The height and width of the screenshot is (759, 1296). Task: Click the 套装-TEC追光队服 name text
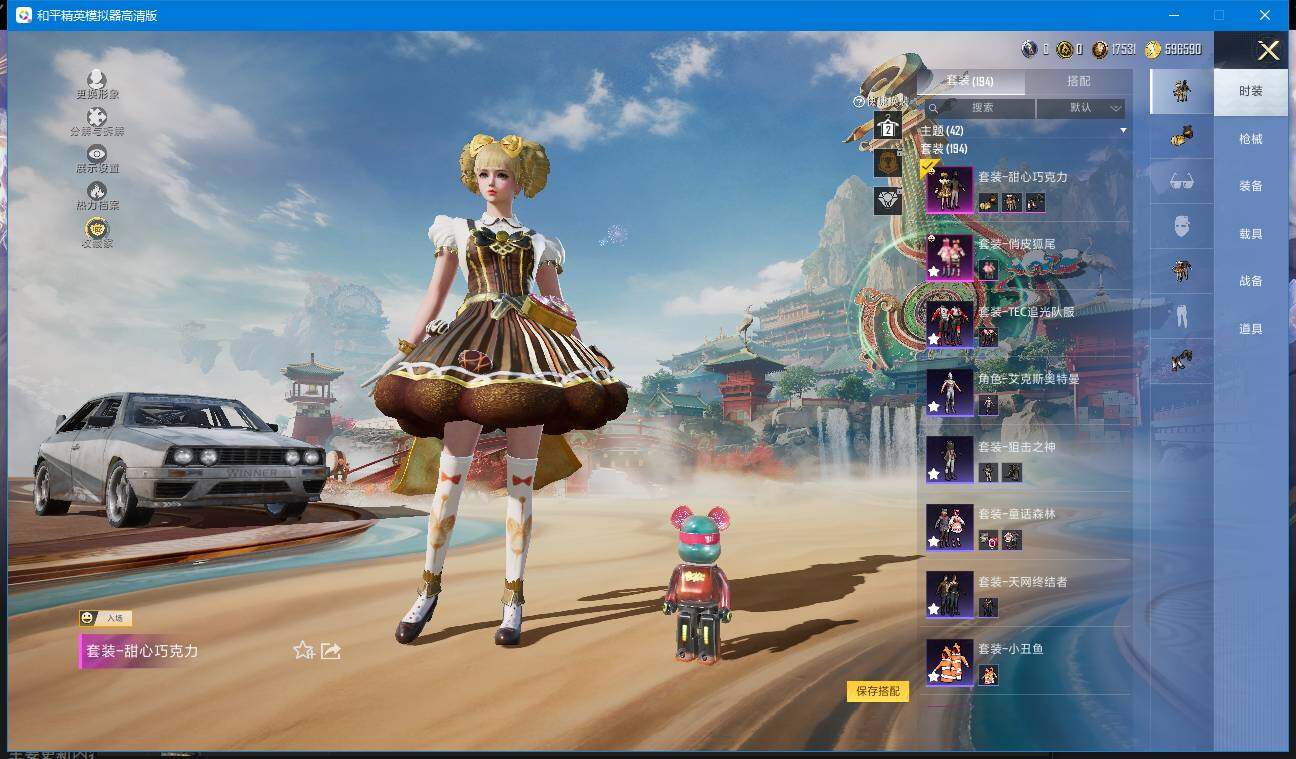(1026, 312)
